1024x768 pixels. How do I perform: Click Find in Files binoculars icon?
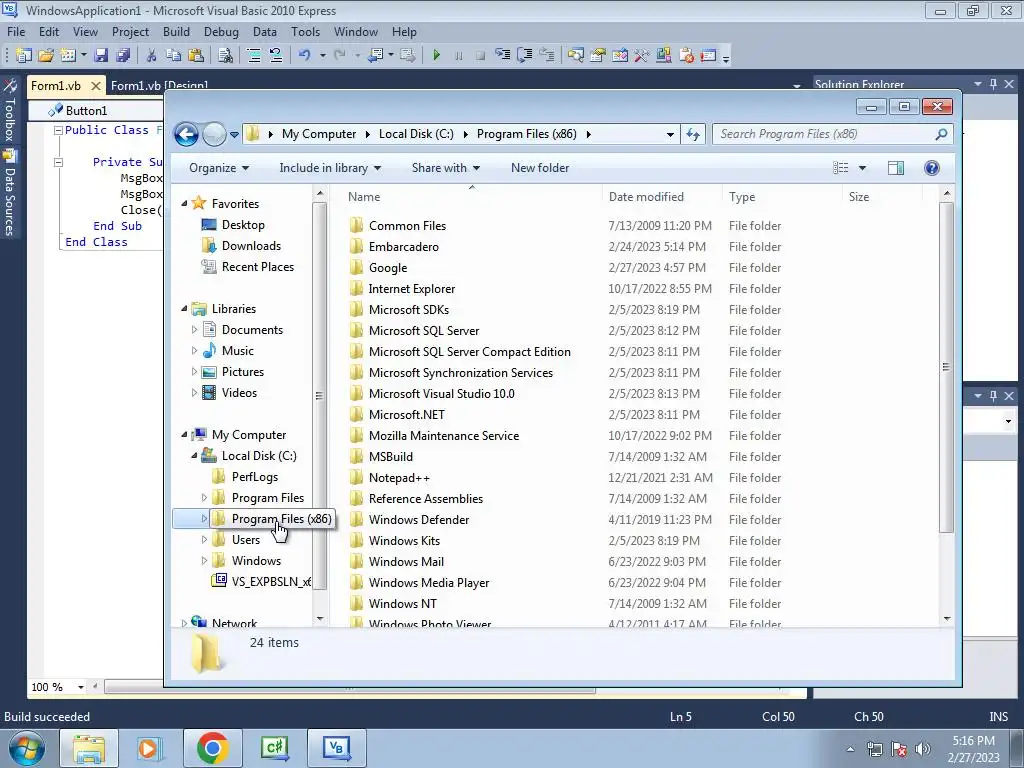pyautogui.click(x=225, y=56)
